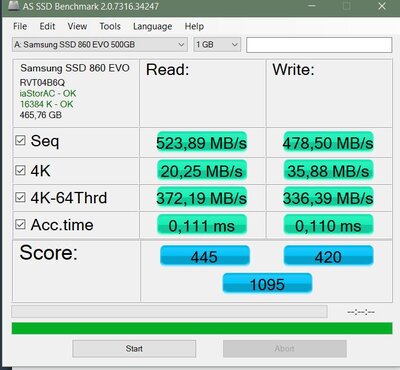Toggle the Acc.time test checkbox
The height and width of the screenshot is (370, 400).
[20, 224]
